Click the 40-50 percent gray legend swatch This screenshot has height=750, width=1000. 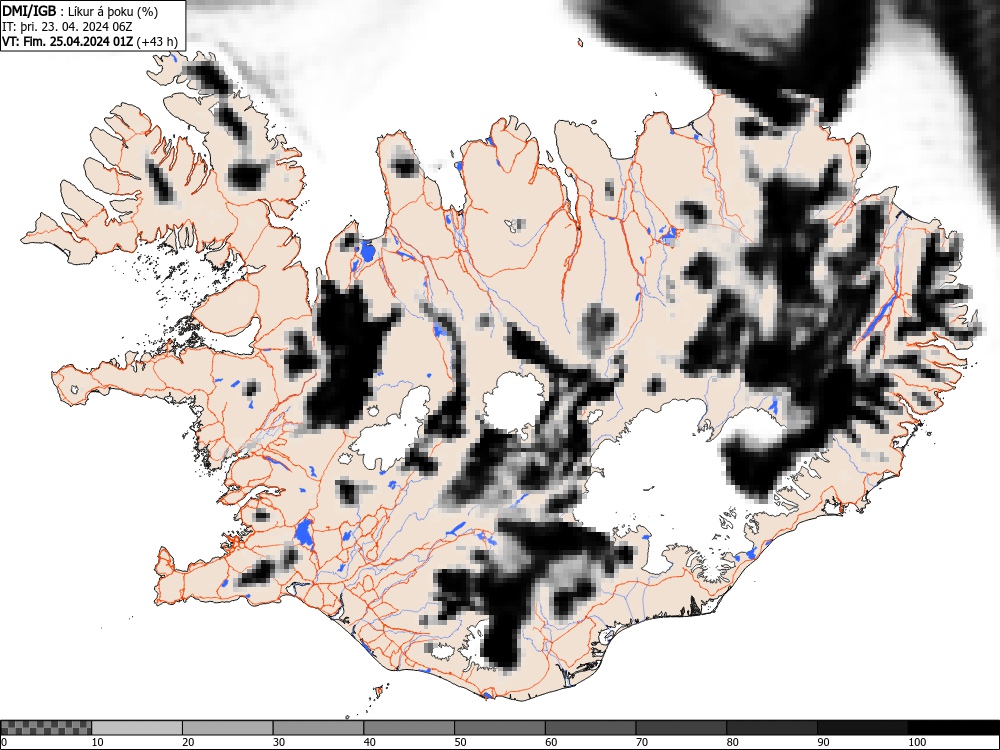[409, 728]
